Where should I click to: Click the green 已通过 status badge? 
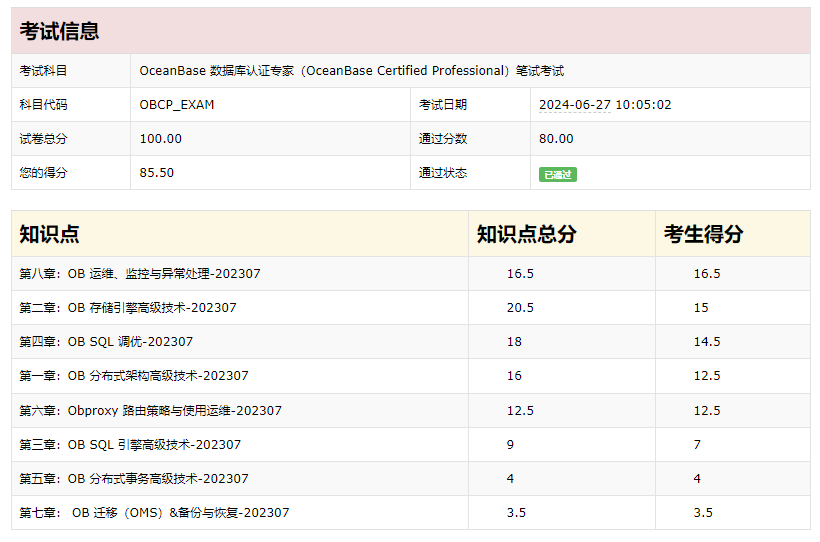(x=557, y=174)
